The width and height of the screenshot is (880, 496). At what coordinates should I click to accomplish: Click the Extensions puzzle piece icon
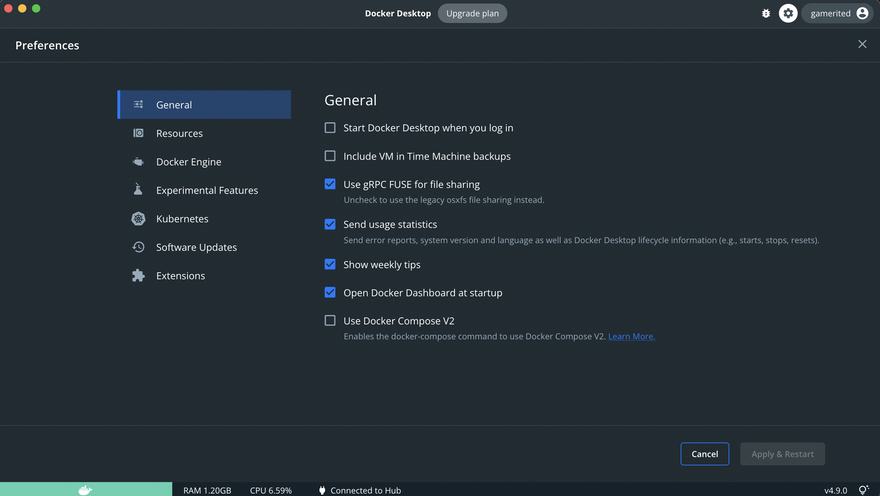(x=138, y=276)
